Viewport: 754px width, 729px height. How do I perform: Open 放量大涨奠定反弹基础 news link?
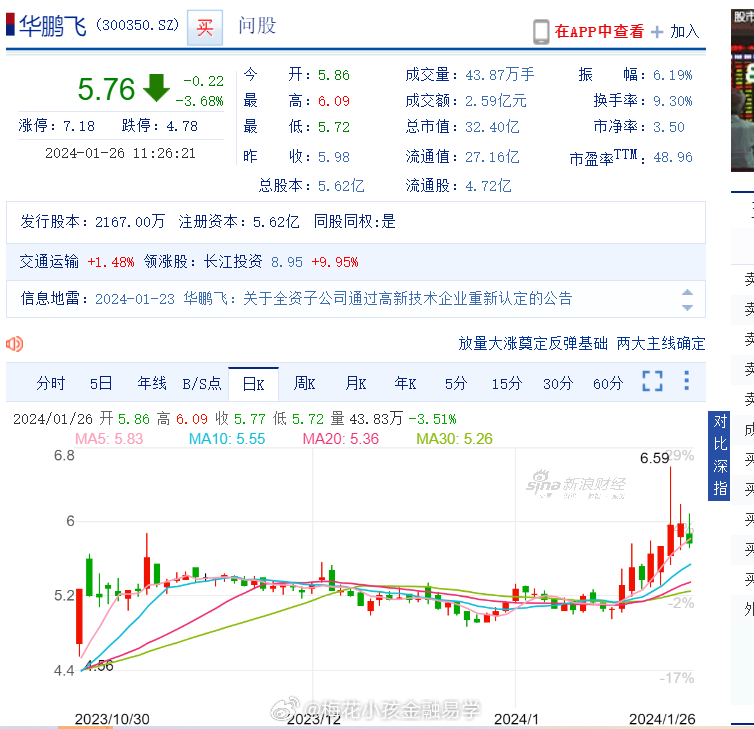click(x=533, y=343)
